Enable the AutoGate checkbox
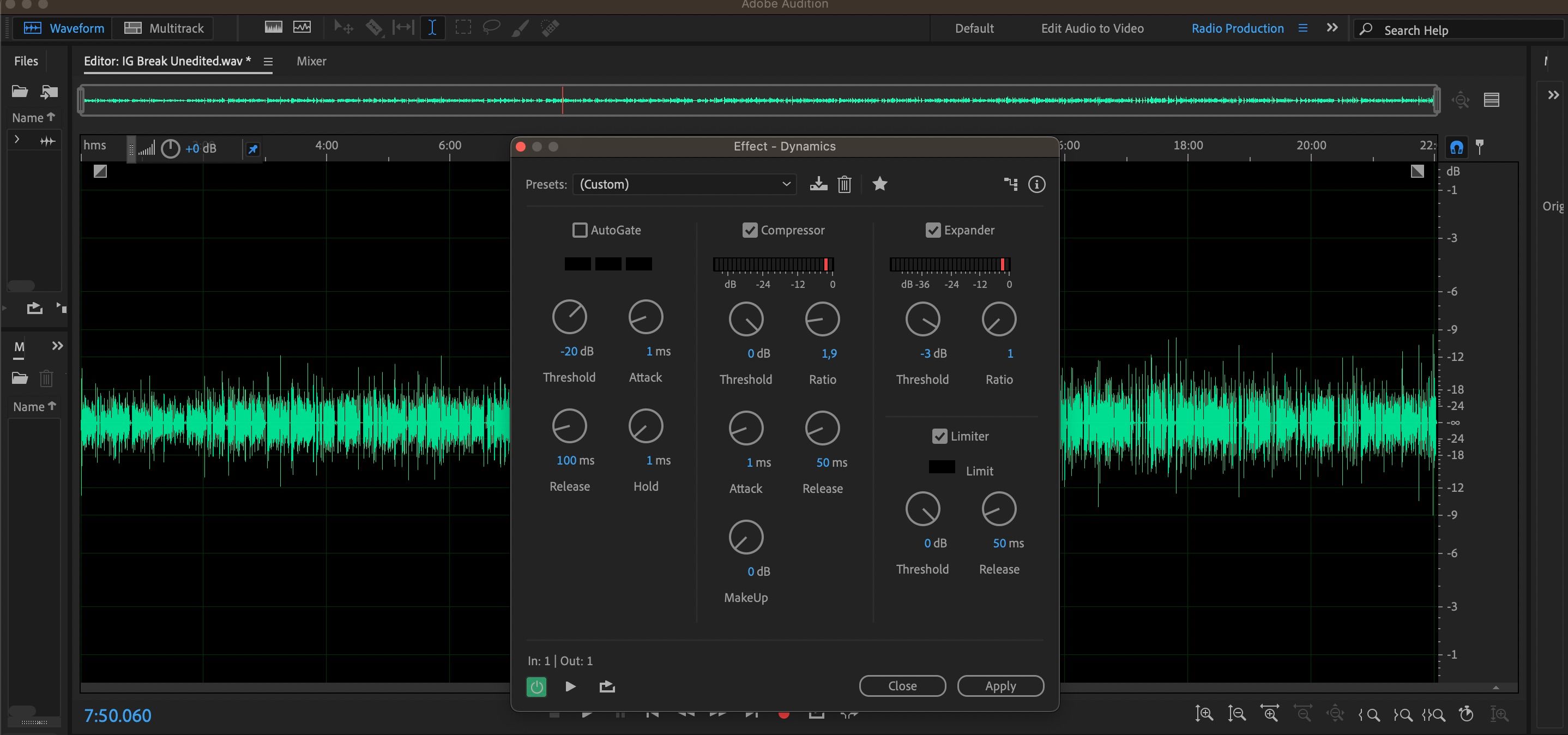Image resolution: width=1568 pixels, height=735 pixels. (580, 230)
